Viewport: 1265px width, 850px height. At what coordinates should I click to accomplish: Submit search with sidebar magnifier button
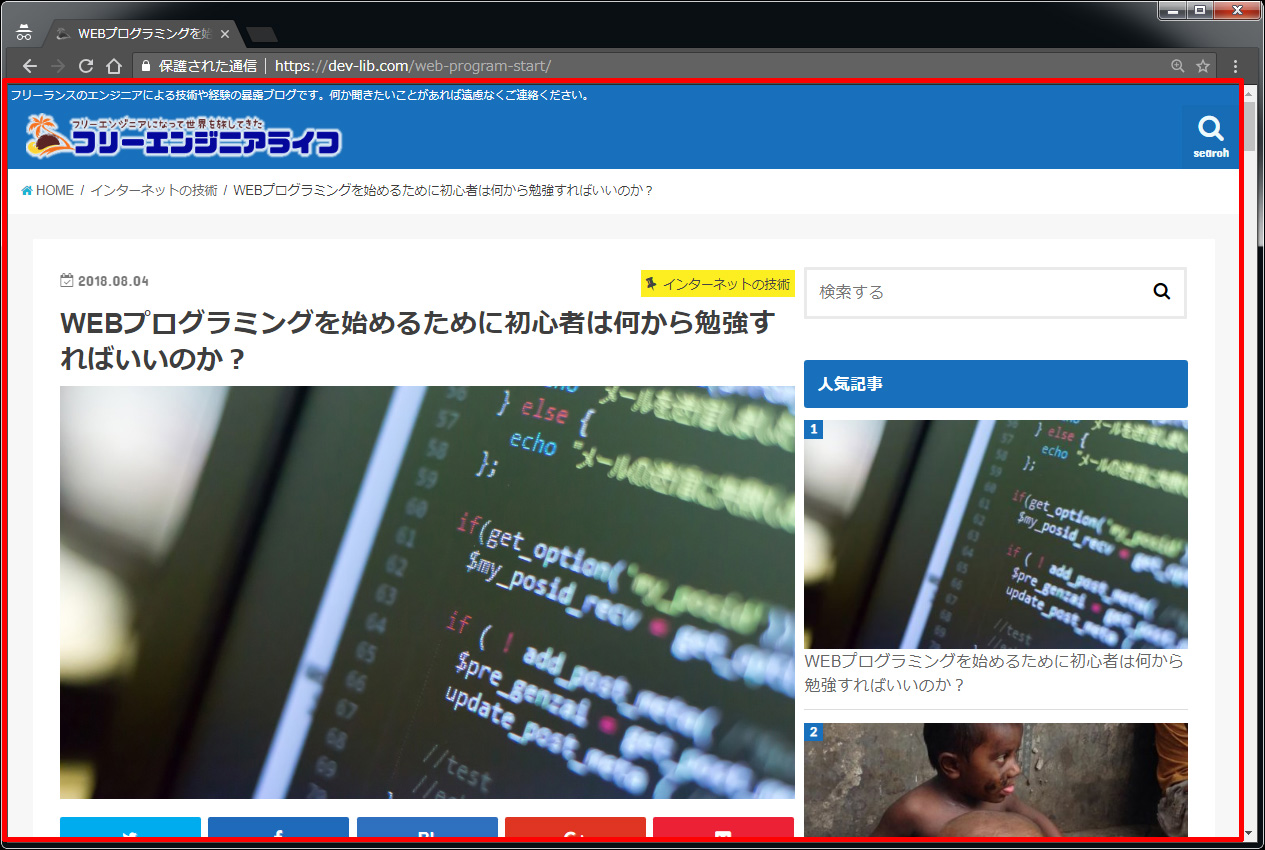coord(1161,292)
